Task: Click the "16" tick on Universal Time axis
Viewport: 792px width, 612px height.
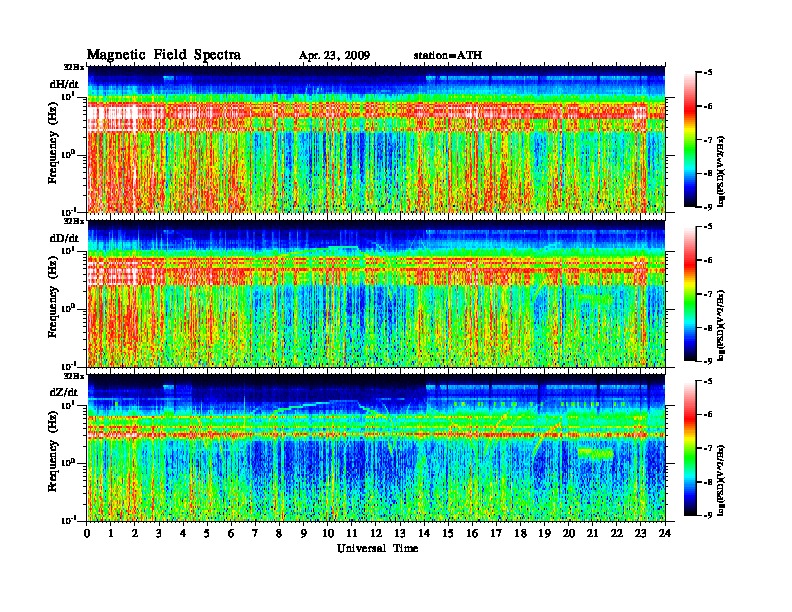Action: (472, 533)
